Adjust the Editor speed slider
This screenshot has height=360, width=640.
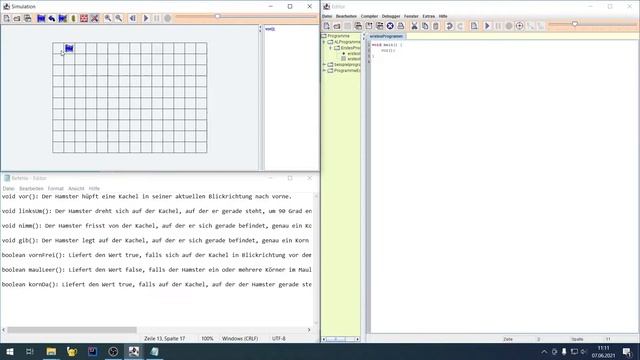575,24
